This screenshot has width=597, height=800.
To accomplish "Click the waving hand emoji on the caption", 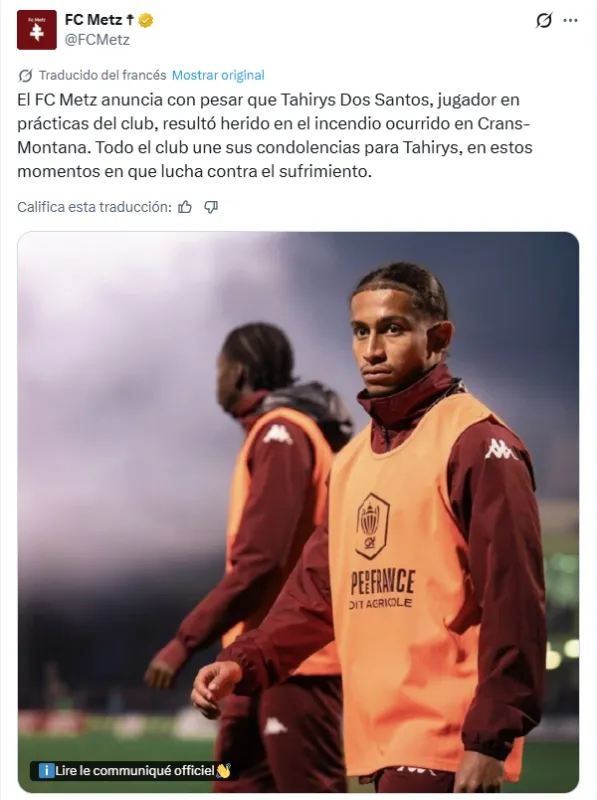I will coord(223,770).
